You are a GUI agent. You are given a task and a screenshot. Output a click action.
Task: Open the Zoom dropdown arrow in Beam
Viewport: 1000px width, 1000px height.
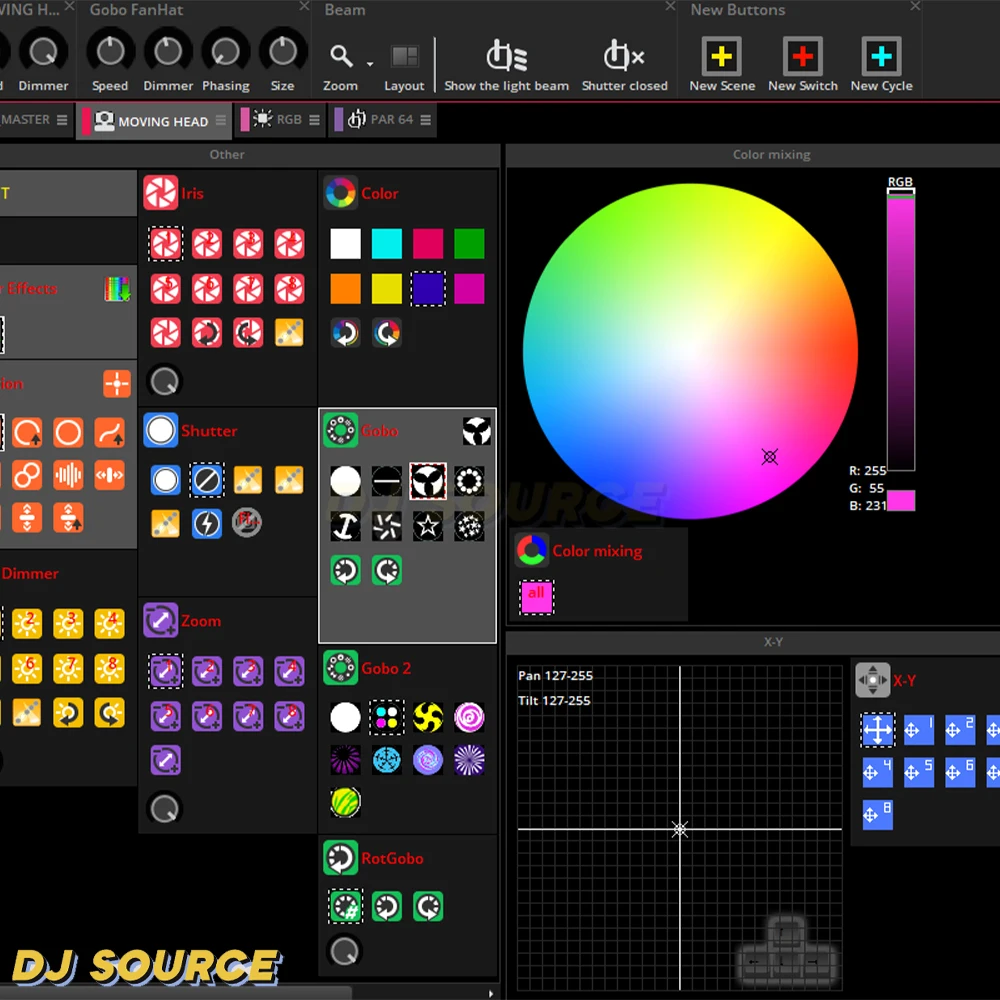click(x=370, y=64)
